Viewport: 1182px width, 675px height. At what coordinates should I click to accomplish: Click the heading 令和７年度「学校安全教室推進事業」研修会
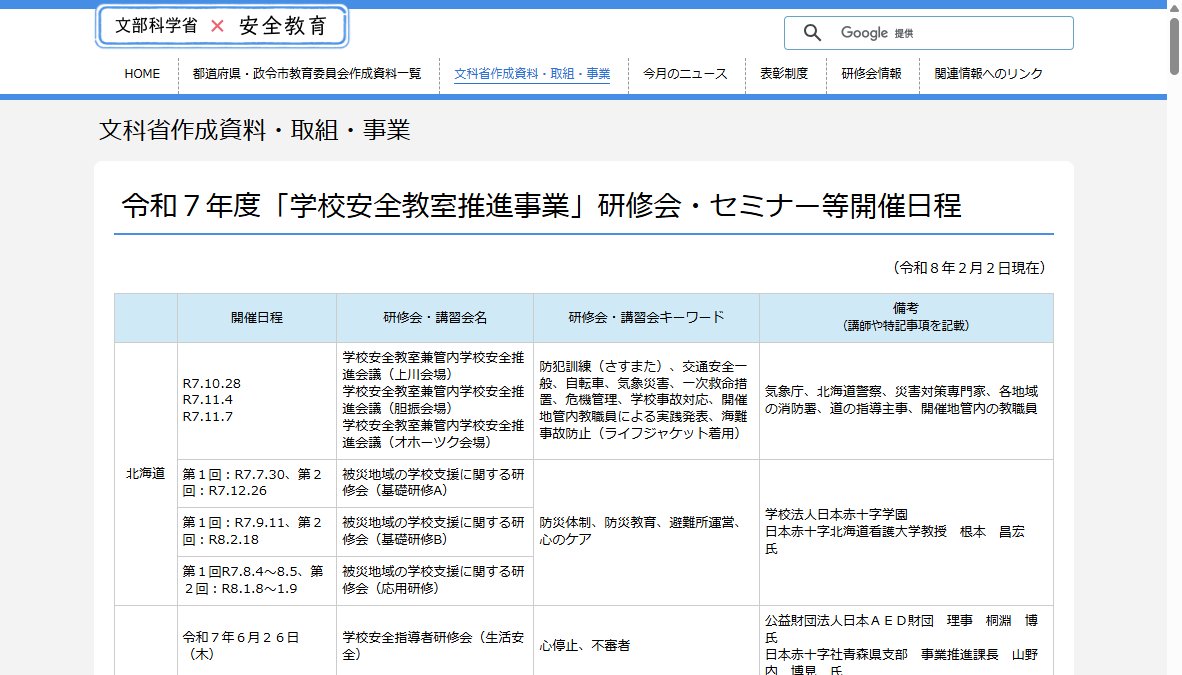541,205
